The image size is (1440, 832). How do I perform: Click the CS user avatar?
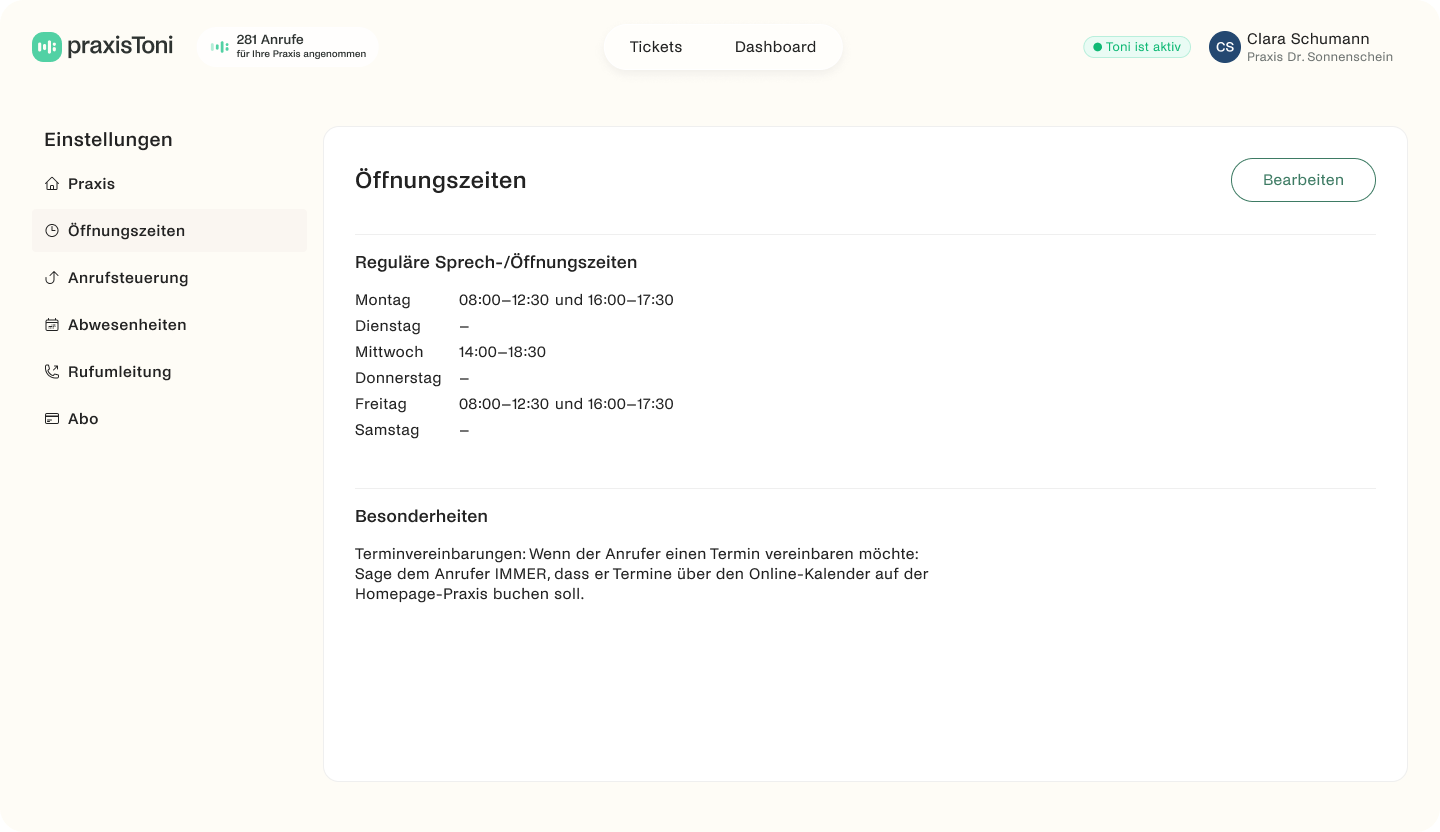(x=1224, y=47)
